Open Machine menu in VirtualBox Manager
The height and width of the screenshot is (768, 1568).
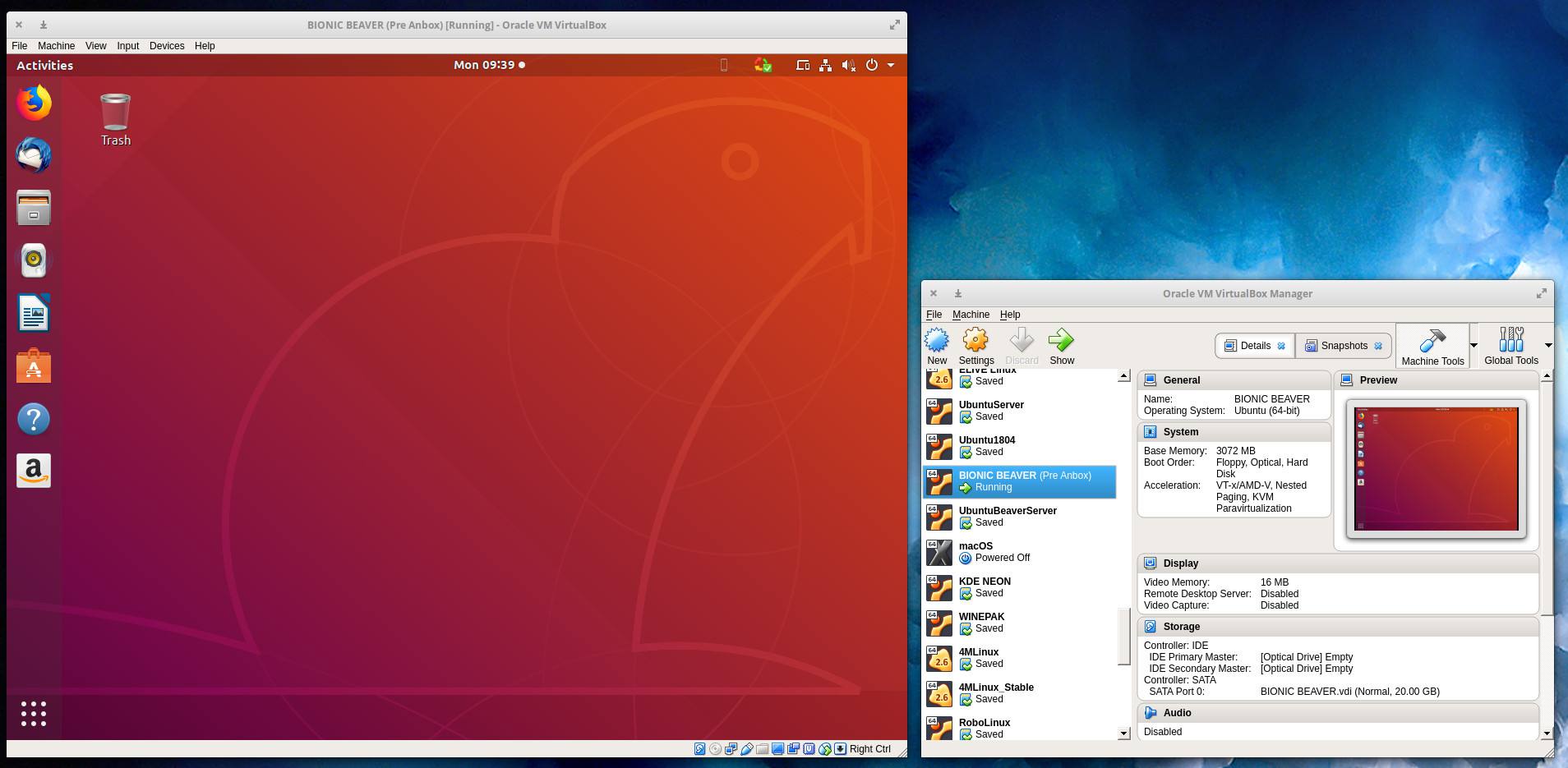[x=971, y=315]
